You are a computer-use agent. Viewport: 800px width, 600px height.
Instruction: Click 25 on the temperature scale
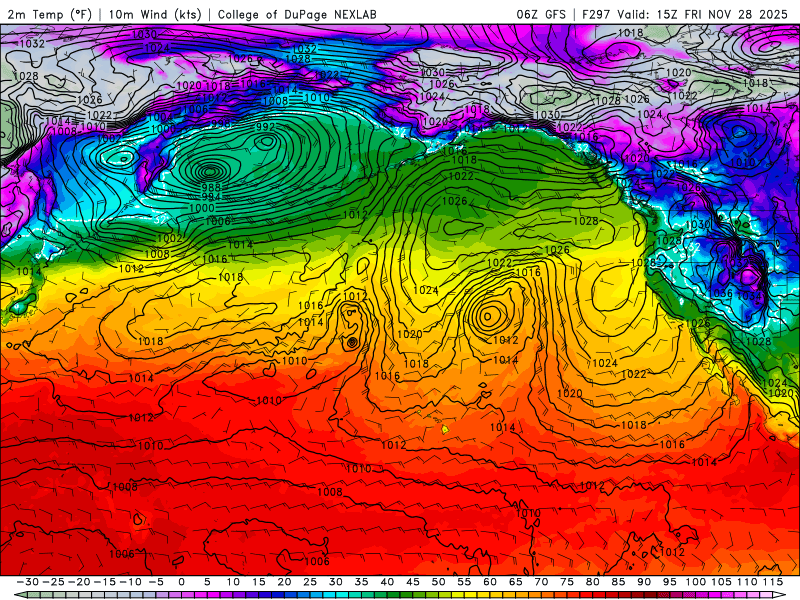[310, 582]
